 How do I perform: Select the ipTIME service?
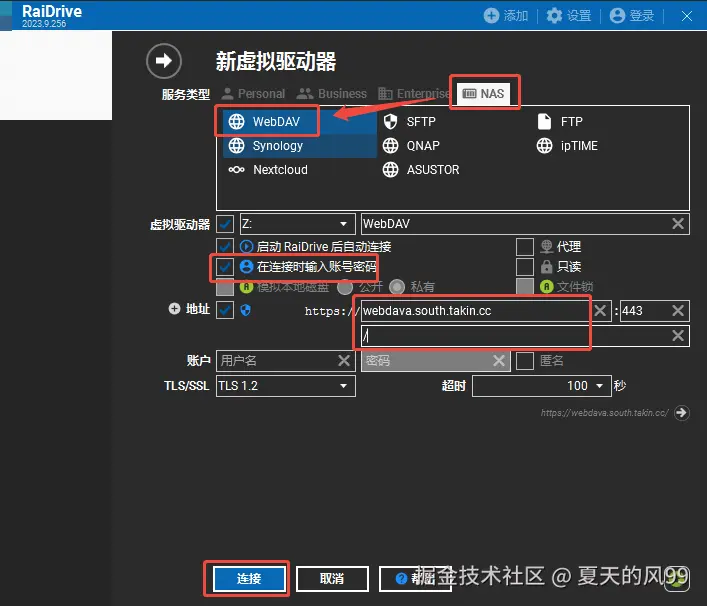[x=567, y=146]
